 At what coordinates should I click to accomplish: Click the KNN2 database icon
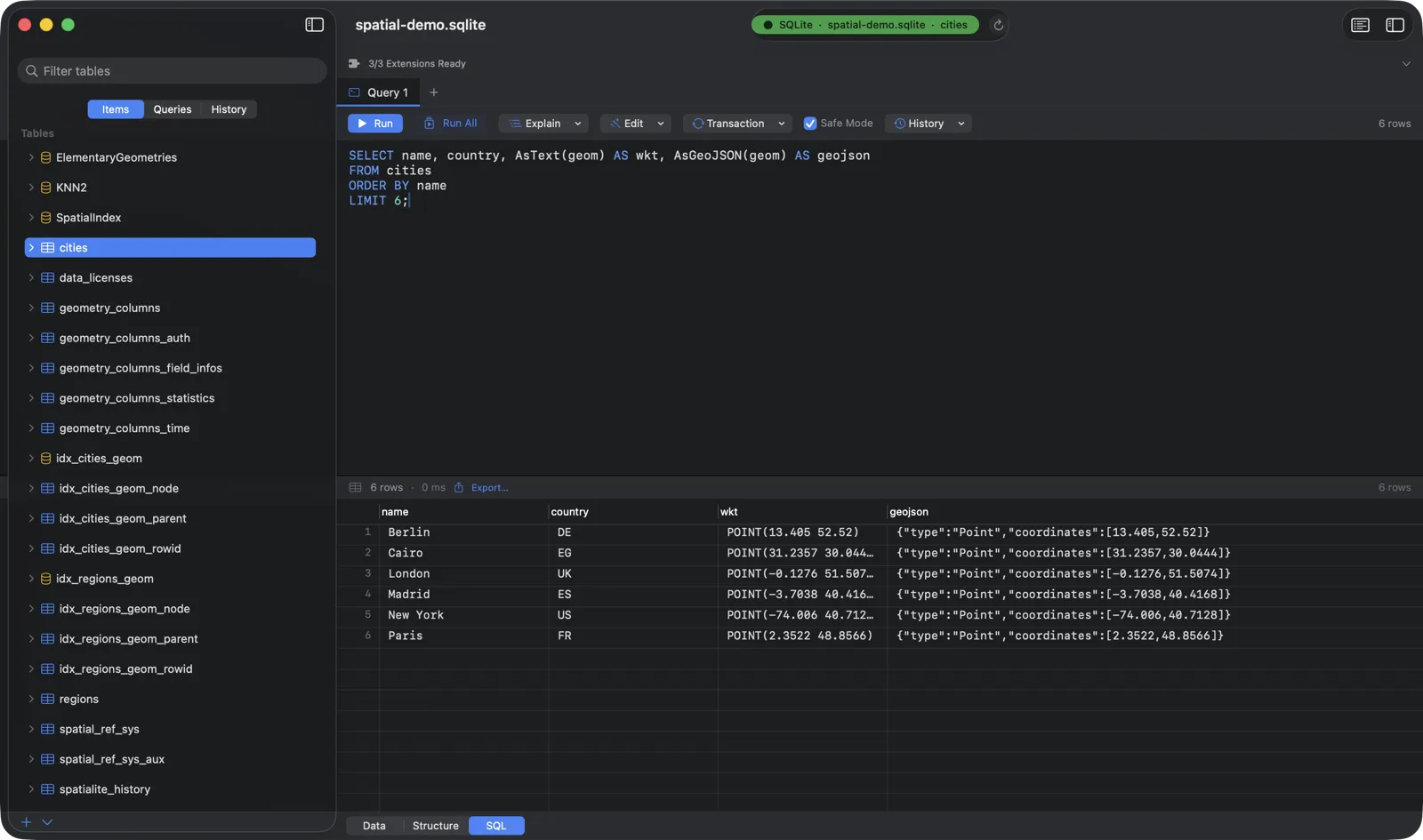[45, 188]
